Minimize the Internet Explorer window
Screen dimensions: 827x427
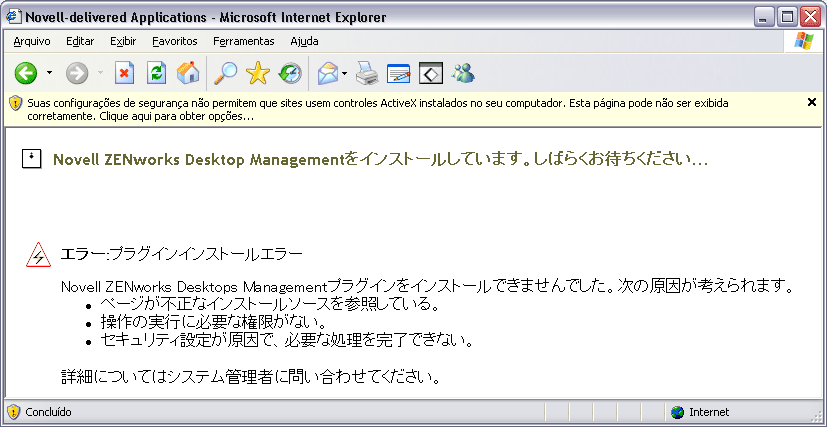click(x=764, y=17)
